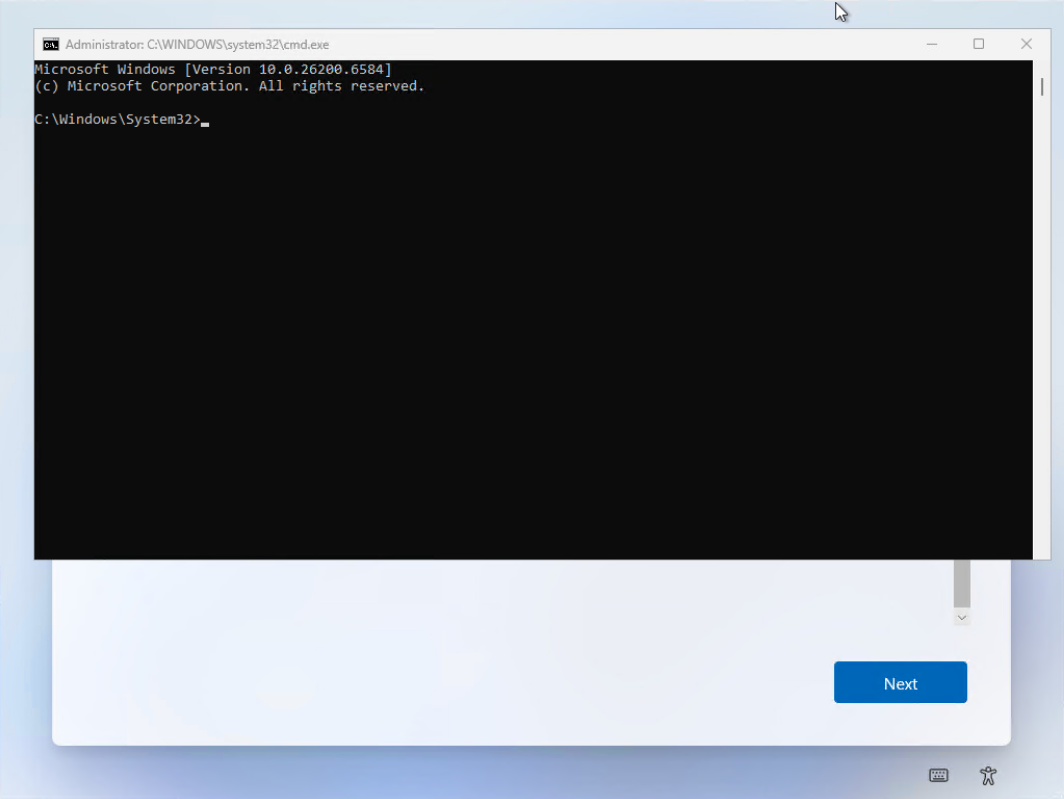Open the accessibility options icon
Screen dimensions: 1064x799
[988, 775]
